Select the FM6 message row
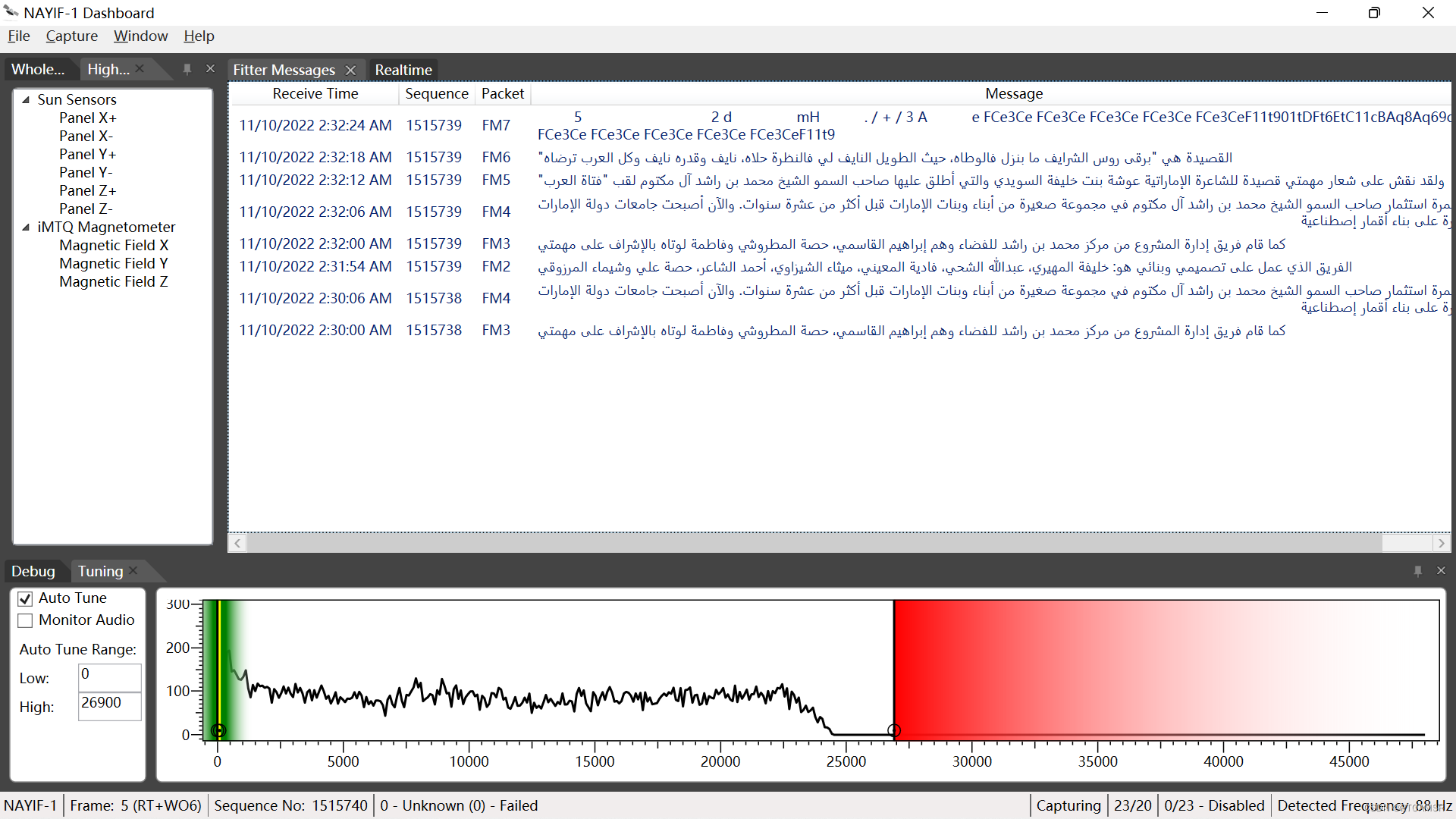 [839, 157]
